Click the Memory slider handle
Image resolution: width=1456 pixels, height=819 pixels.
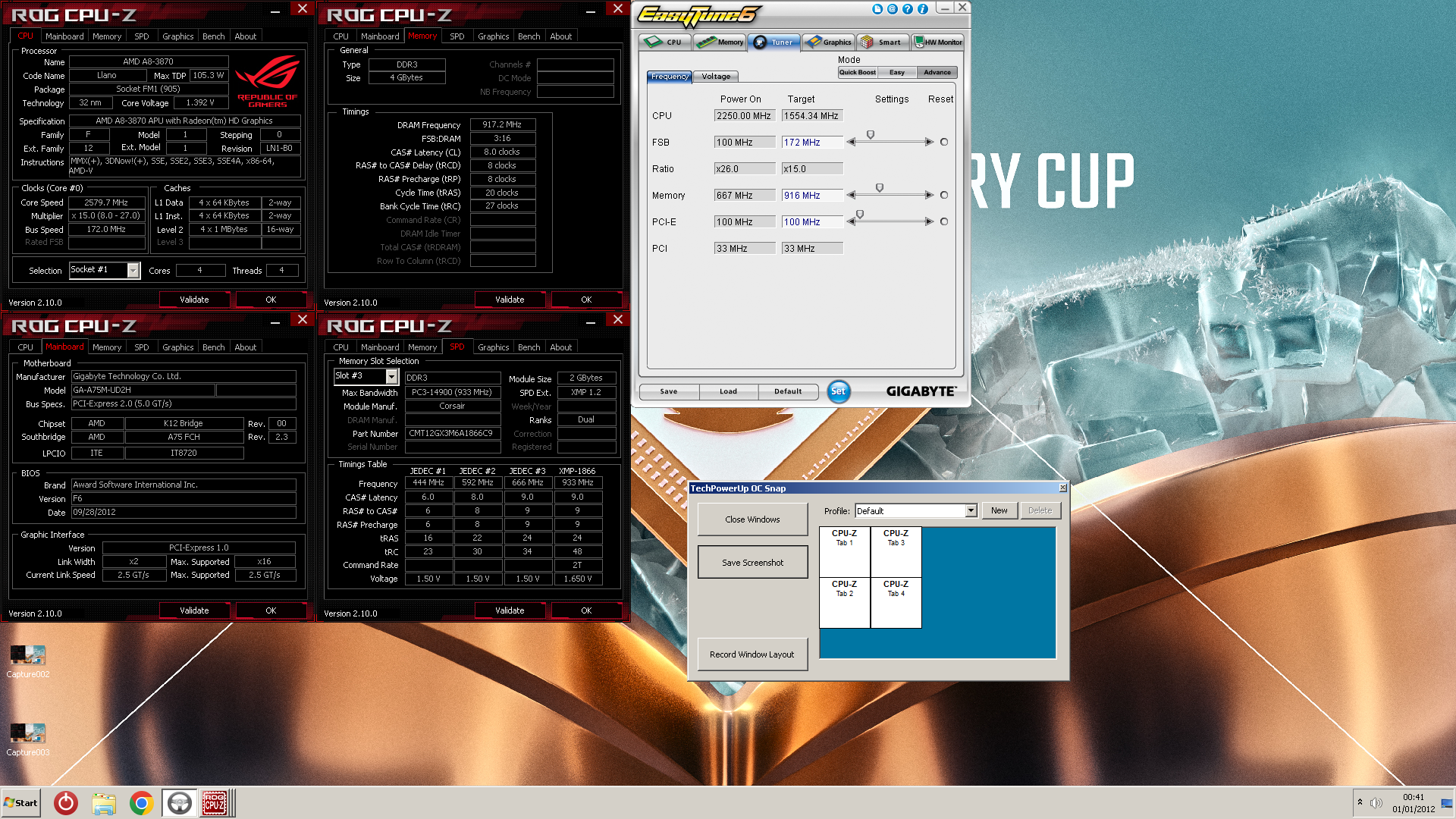point(880,188)
